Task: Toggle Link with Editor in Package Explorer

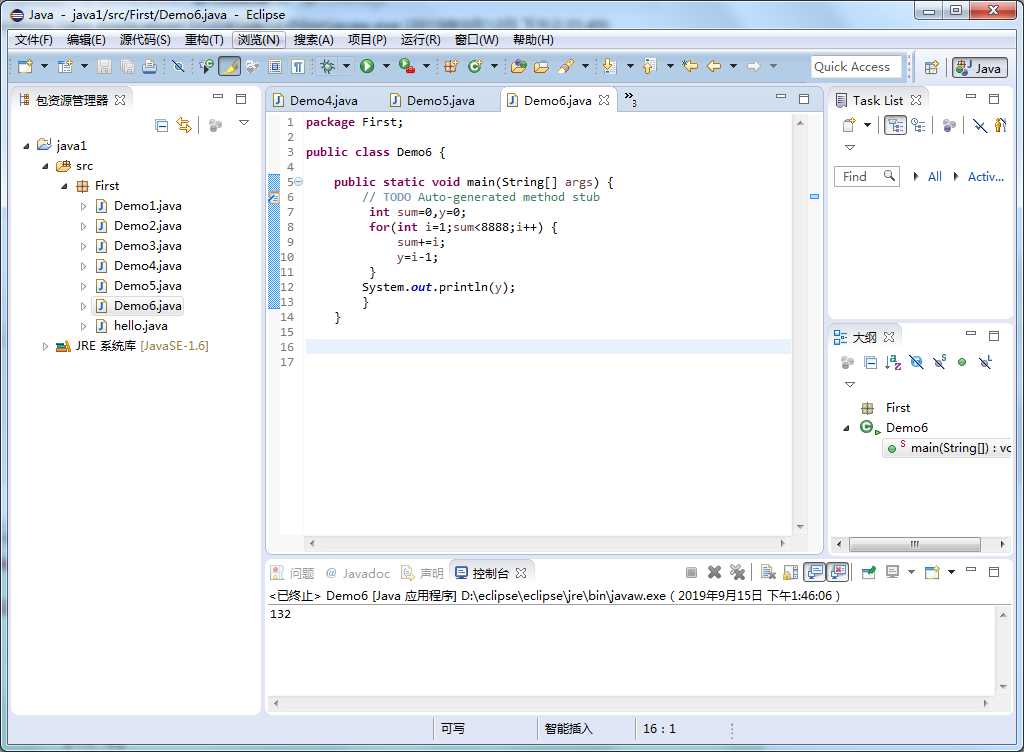Action: click(x=184, y=125)
